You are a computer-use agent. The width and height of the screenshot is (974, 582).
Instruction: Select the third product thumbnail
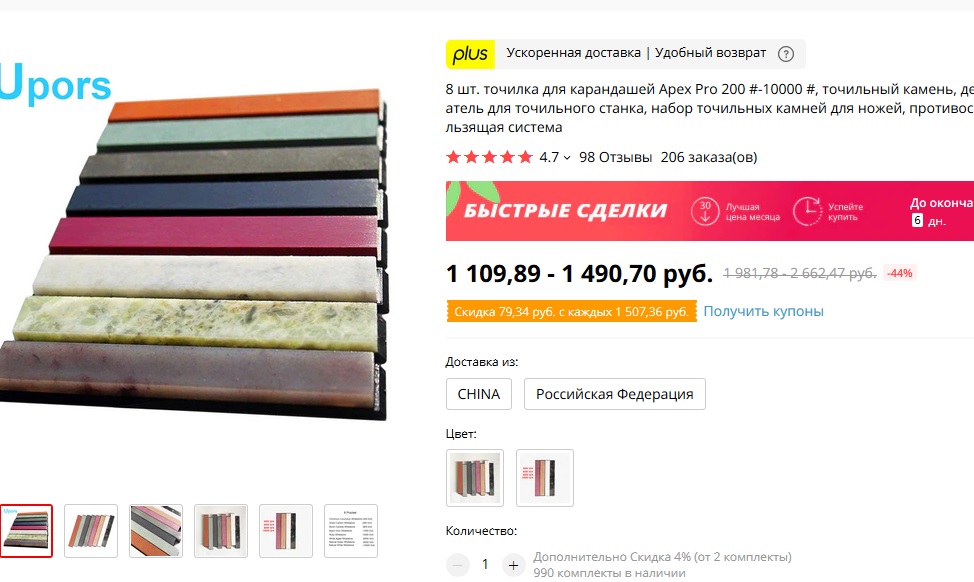click(156, 531)
